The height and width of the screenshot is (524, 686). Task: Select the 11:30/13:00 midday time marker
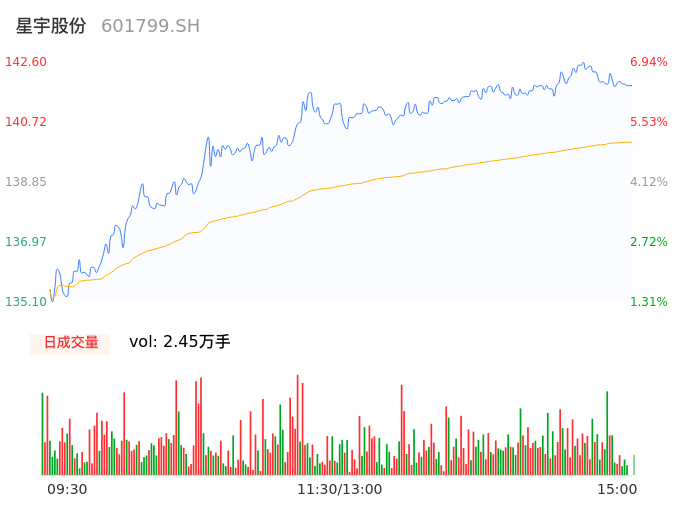[x=339, y=489]
